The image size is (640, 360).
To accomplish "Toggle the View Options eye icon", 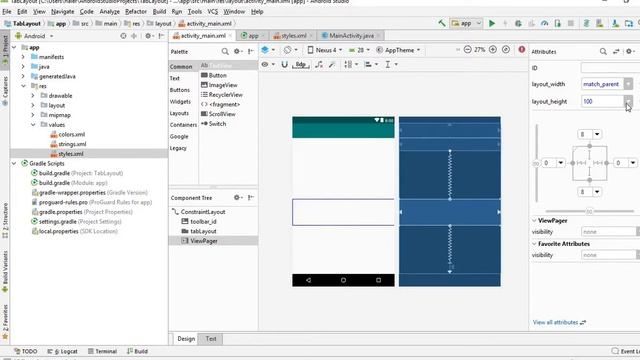I will [x=267, y=64].
